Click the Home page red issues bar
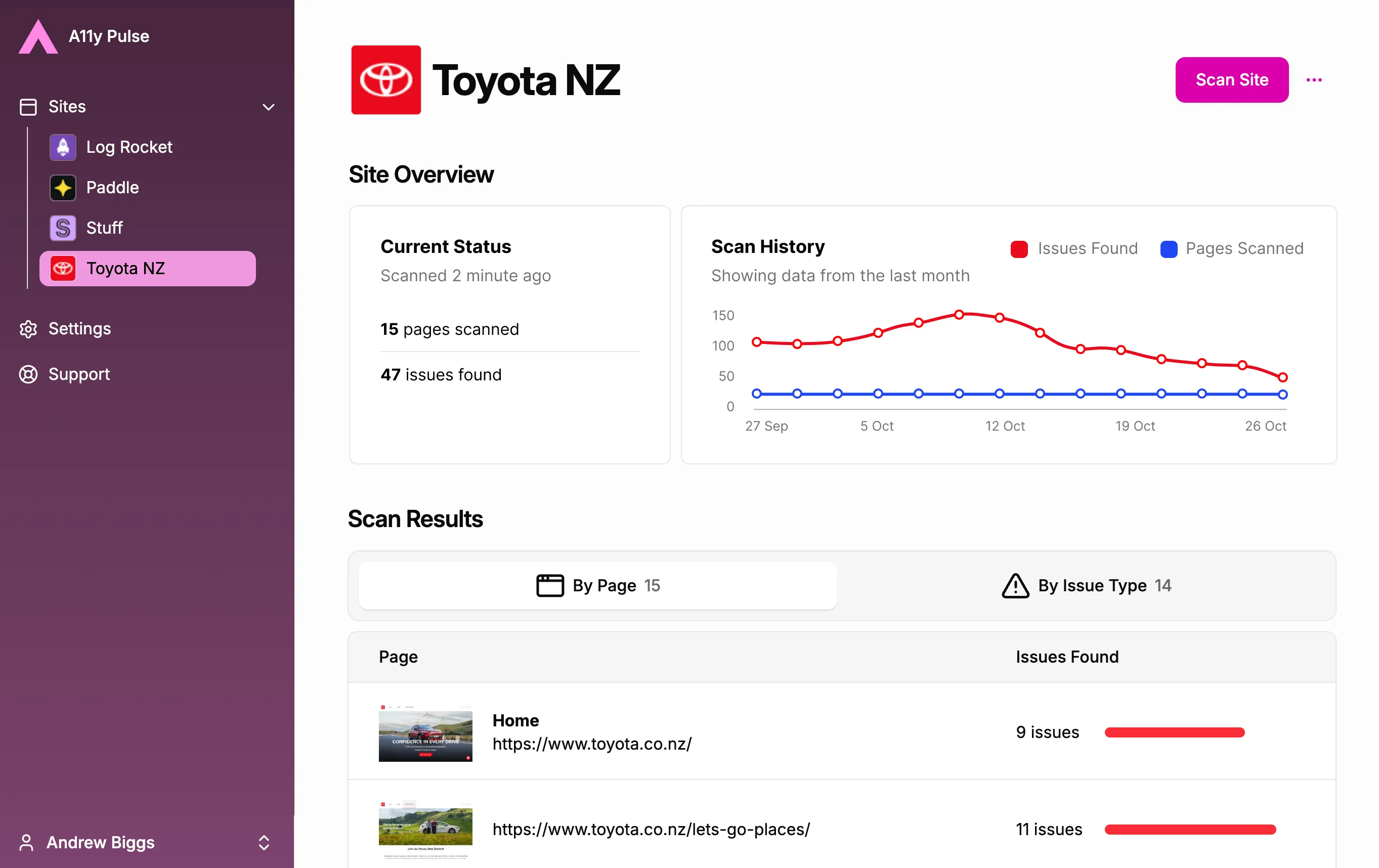This screenshot has width=1379, height=868. pyautogui.click(x=1174, y=732)
